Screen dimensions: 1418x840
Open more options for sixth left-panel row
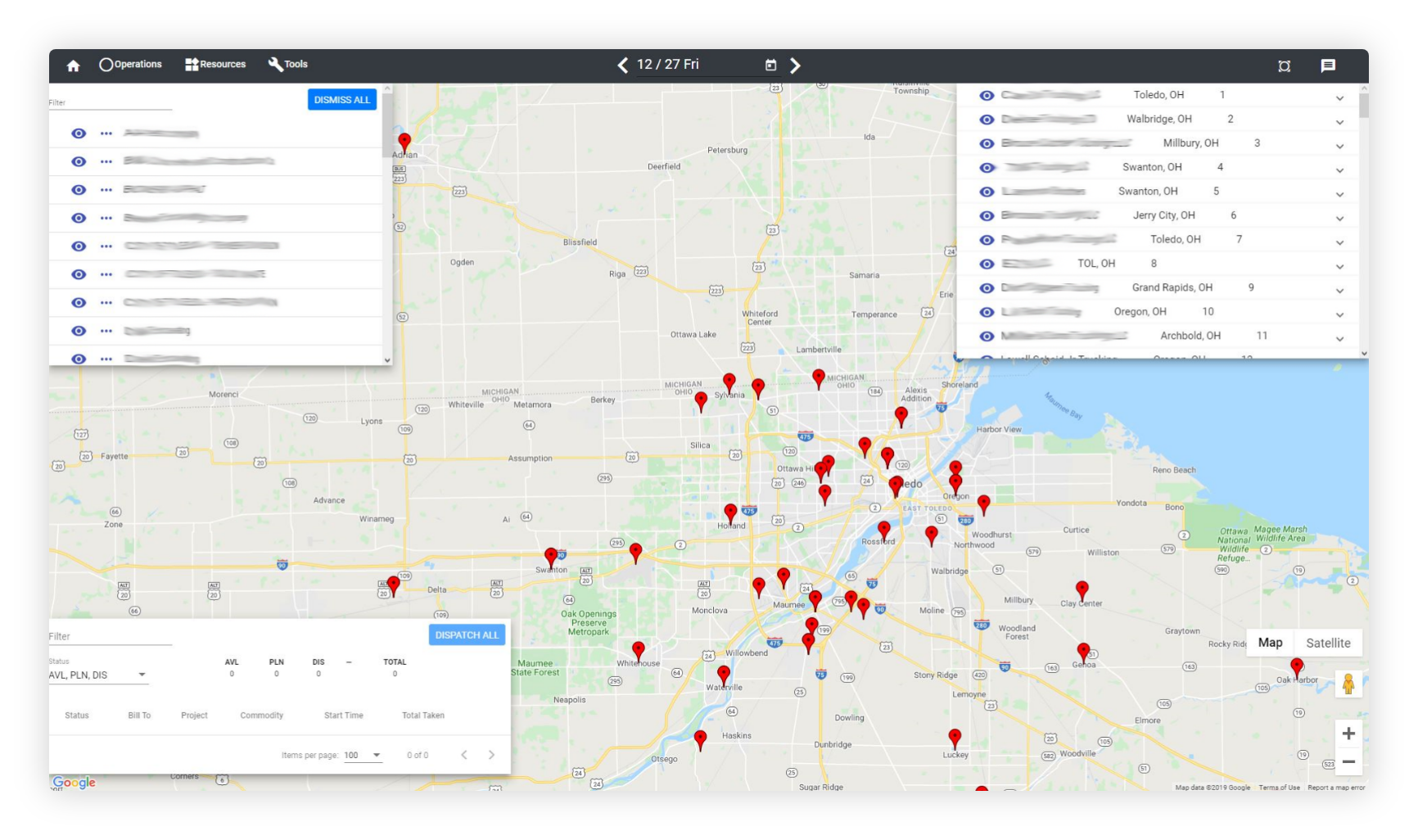tap(106, 274)
